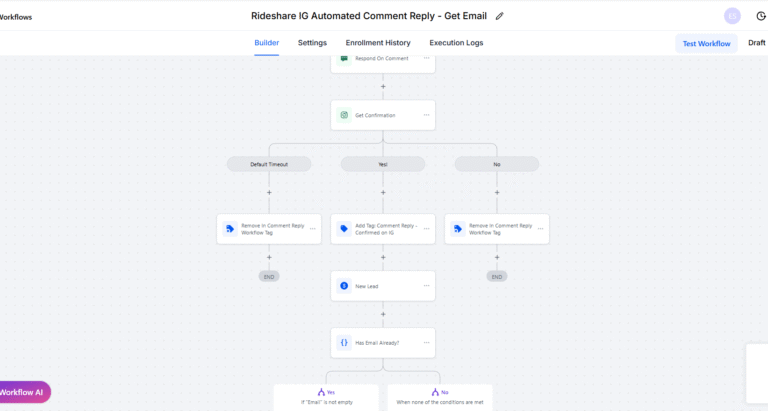
Task: Open the Workflow AI assistant
Action: pyautogui.click(x=24, y=392)
